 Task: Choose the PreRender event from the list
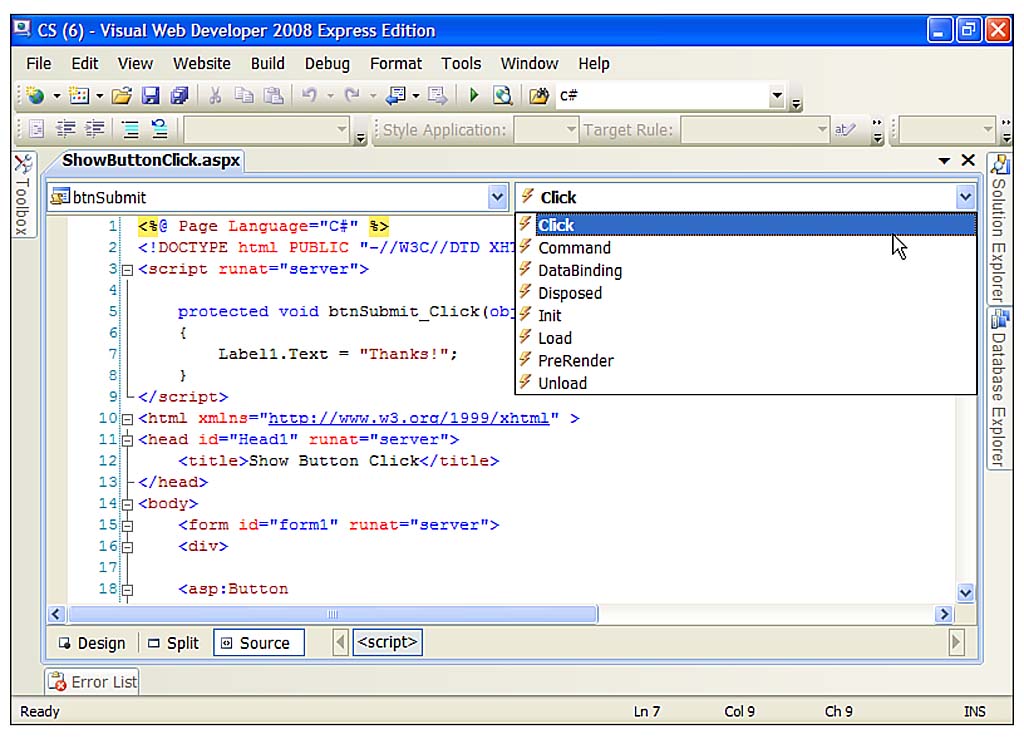[x=746, y=361]
